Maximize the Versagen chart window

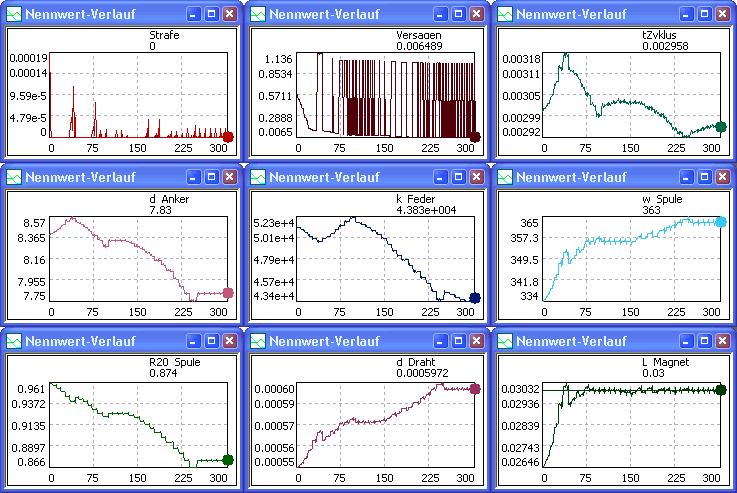click(457, 14)
